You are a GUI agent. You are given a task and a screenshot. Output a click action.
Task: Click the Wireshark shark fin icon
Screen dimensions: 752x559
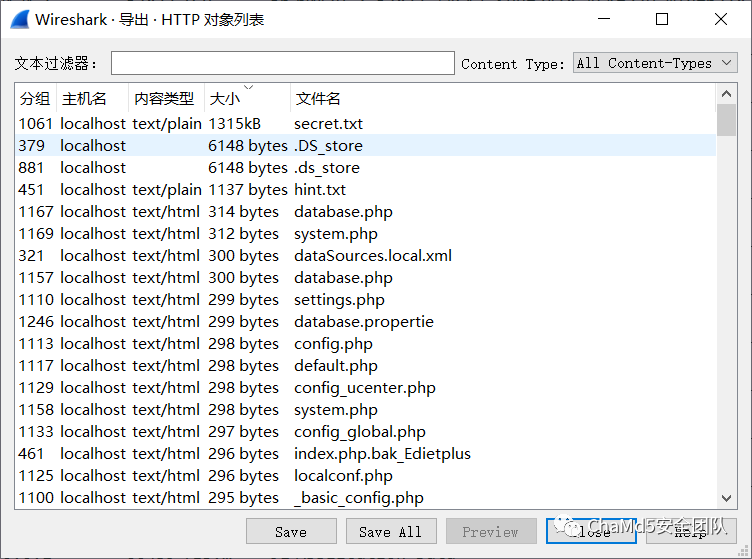[x=20, y=20]
